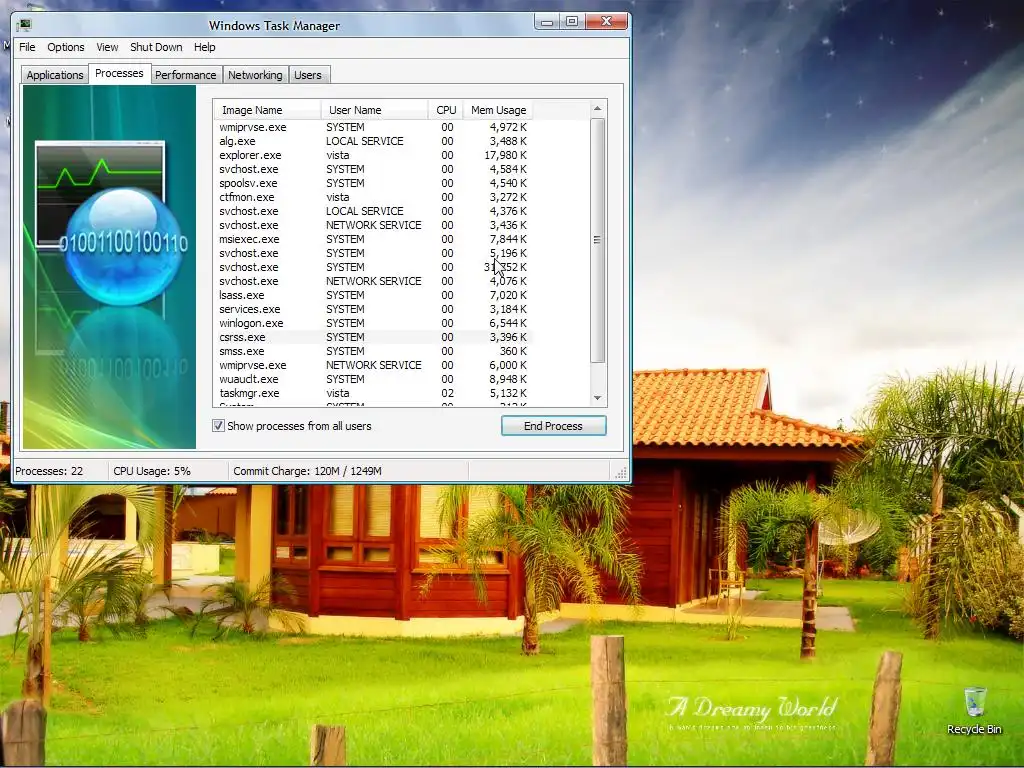Sort by Image Name column header

[x=266, y=110]
